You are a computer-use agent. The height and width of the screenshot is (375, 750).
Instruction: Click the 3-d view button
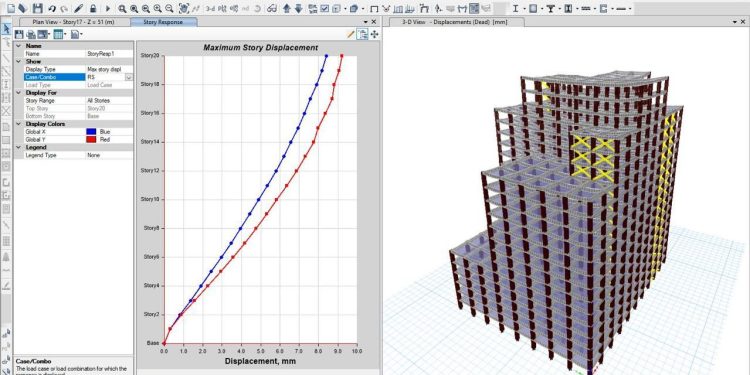(x=210, y=9)
